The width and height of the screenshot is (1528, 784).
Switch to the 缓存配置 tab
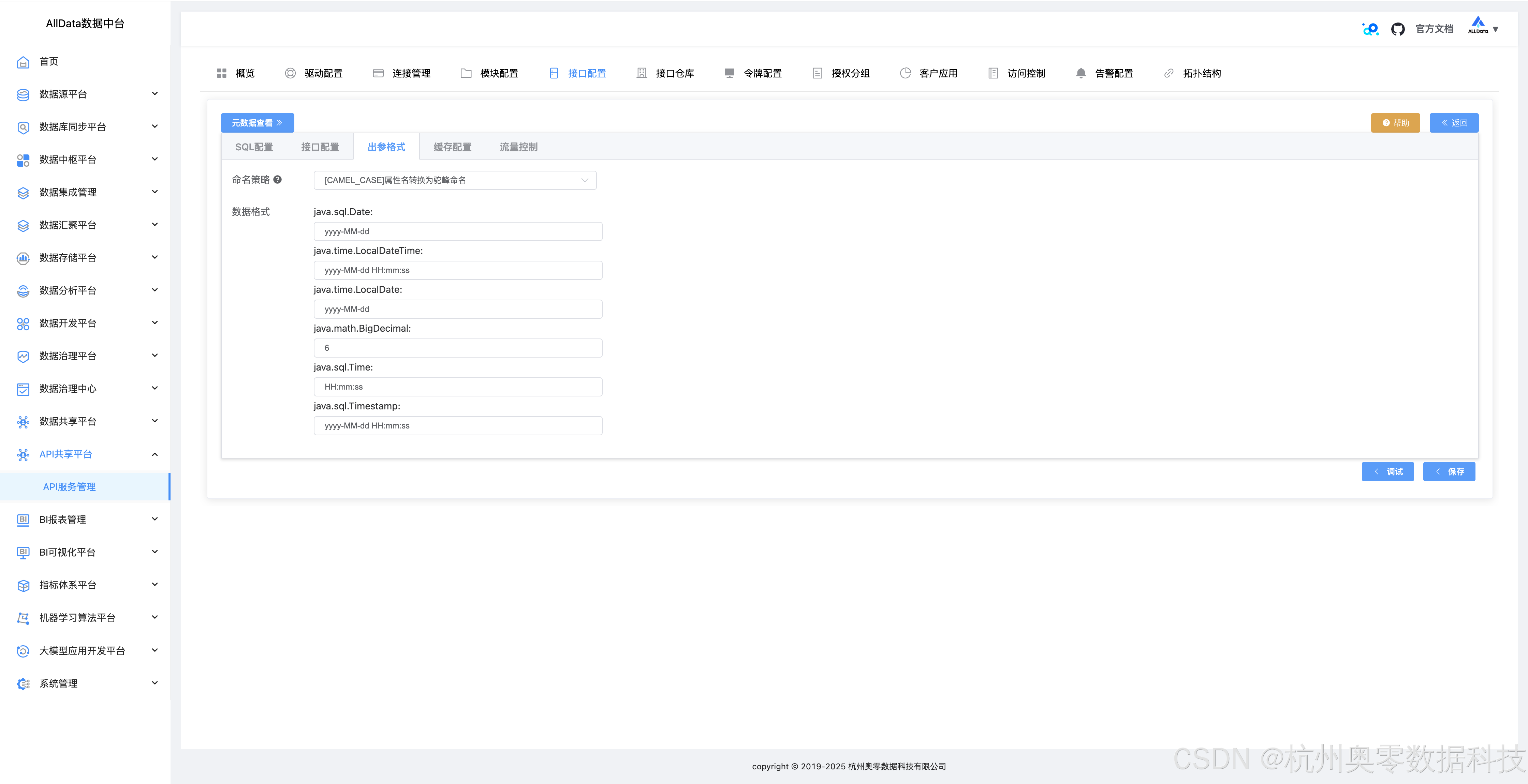tap(452, 147)
